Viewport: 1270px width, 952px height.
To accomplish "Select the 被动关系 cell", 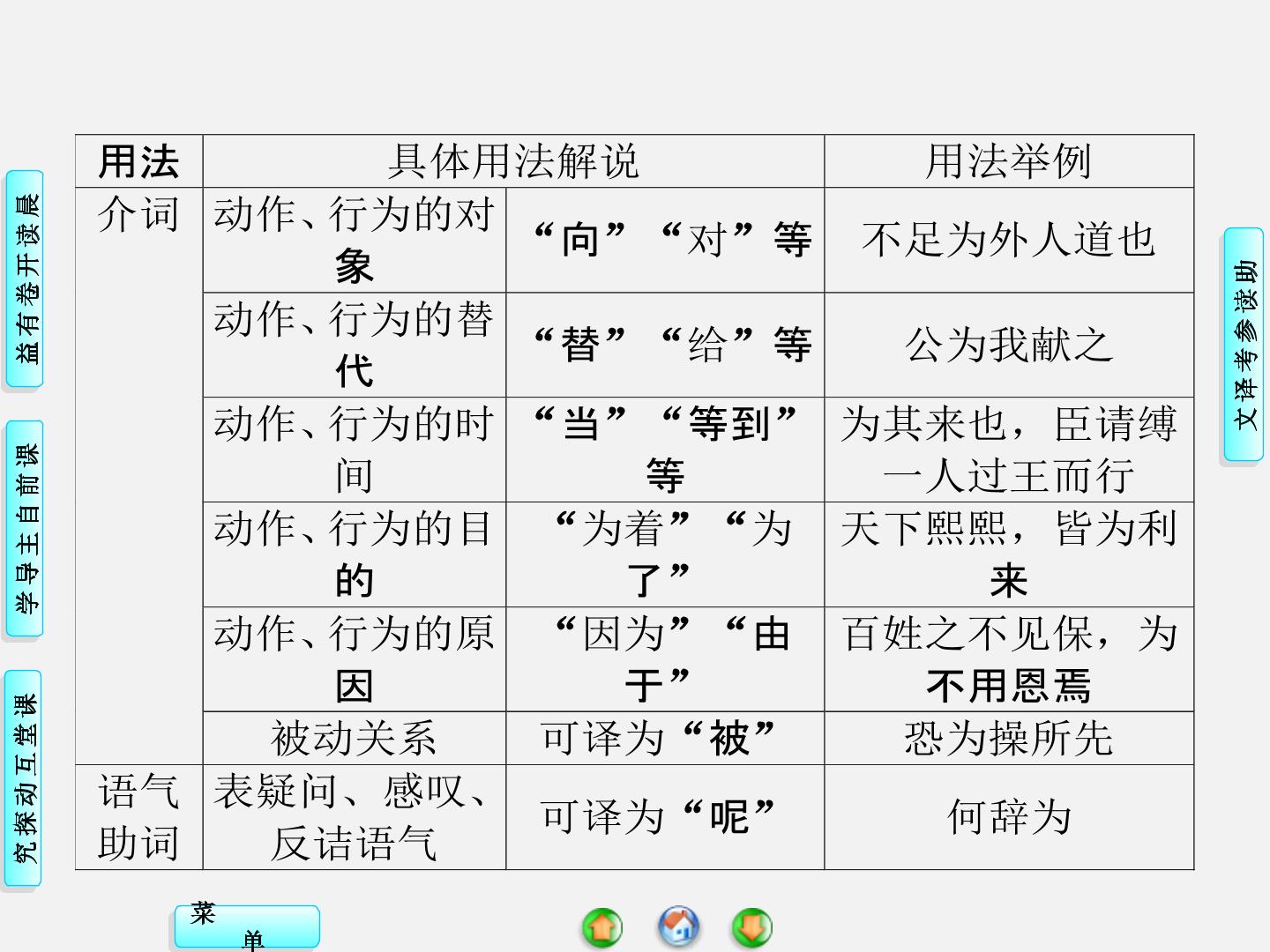I will tap(355, 739).
